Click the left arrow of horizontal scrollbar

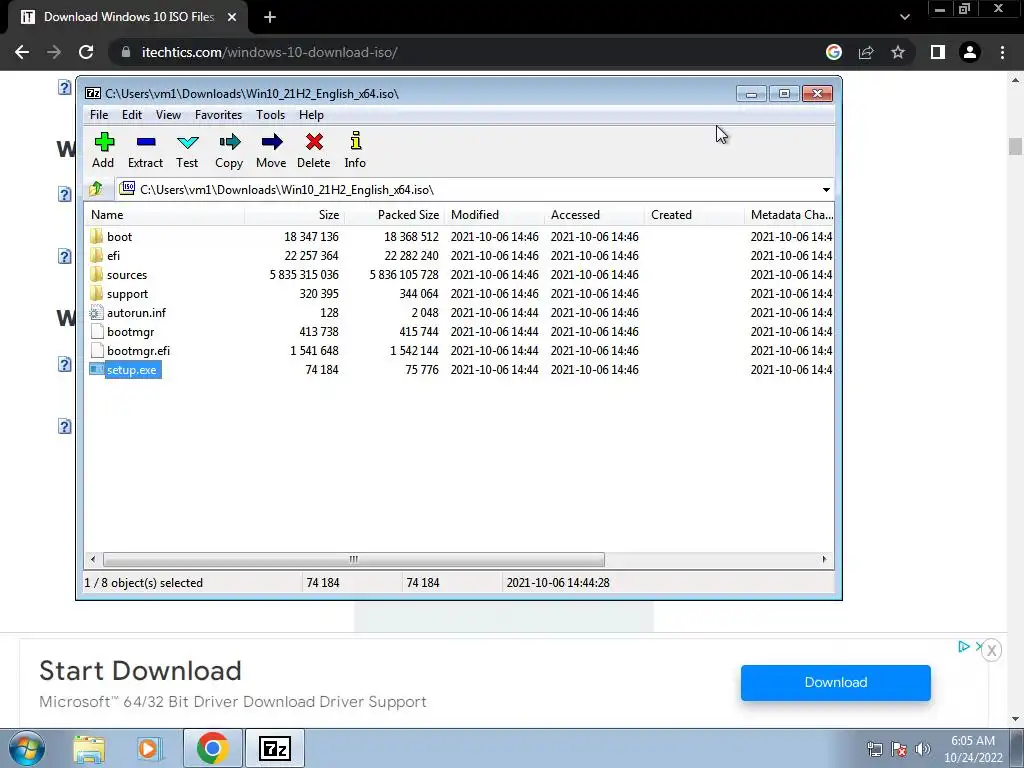(x=93, y=560)
